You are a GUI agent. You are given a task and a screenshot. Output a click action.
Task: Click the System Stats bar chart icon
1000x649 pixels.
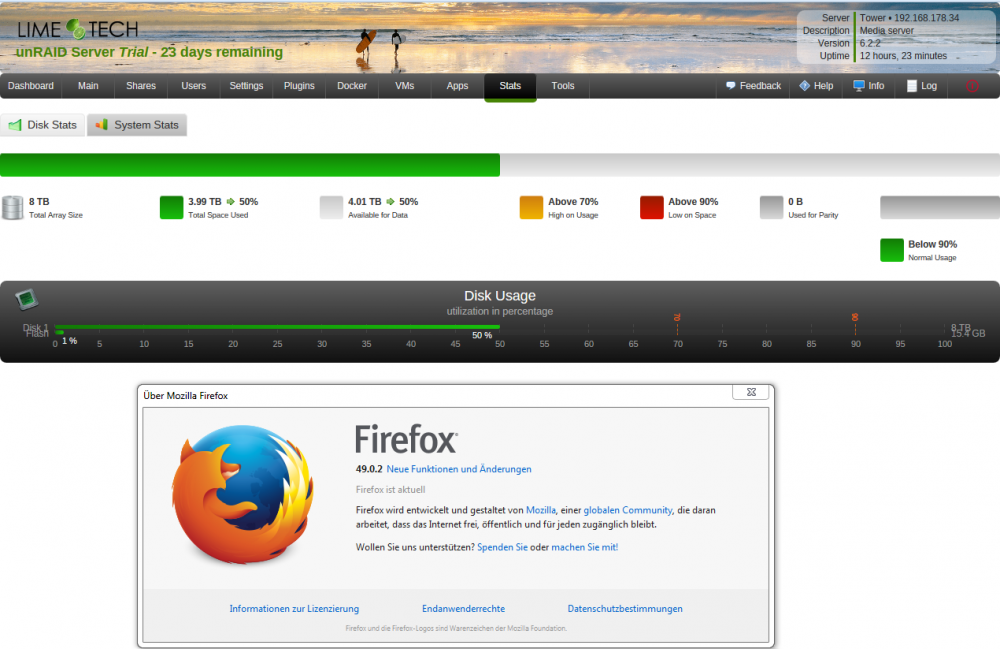click(101, 124)
